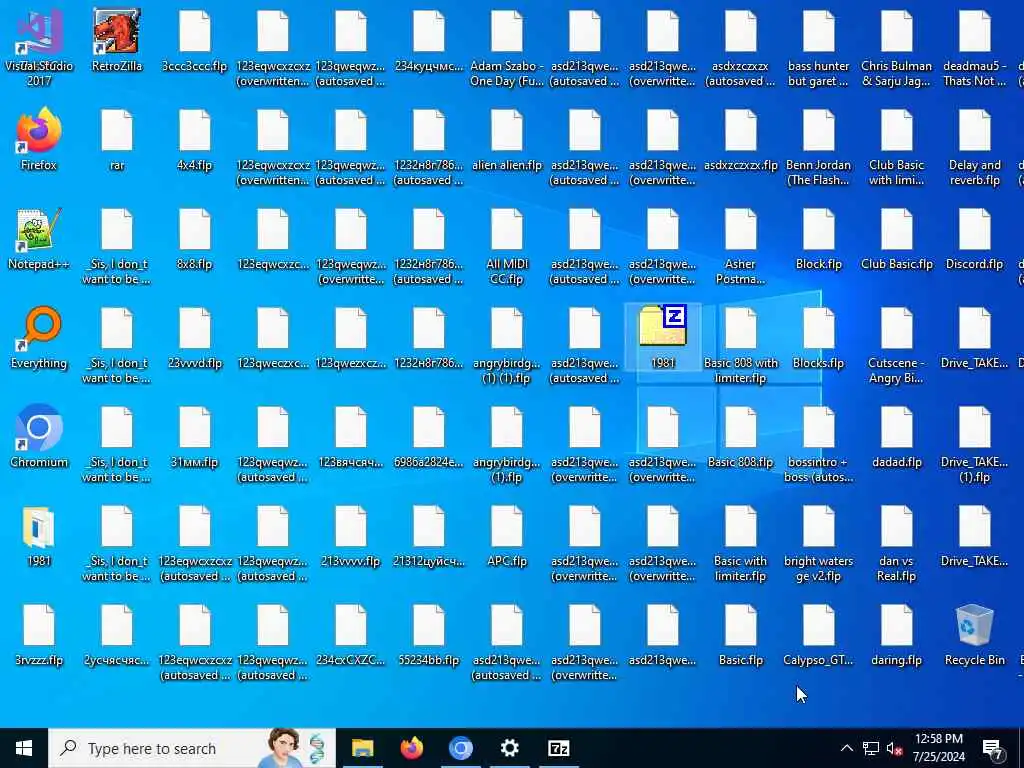Screen dimensions: 1024x768
Task: Select the APC.flp file
Action: (x=507, y=537)
